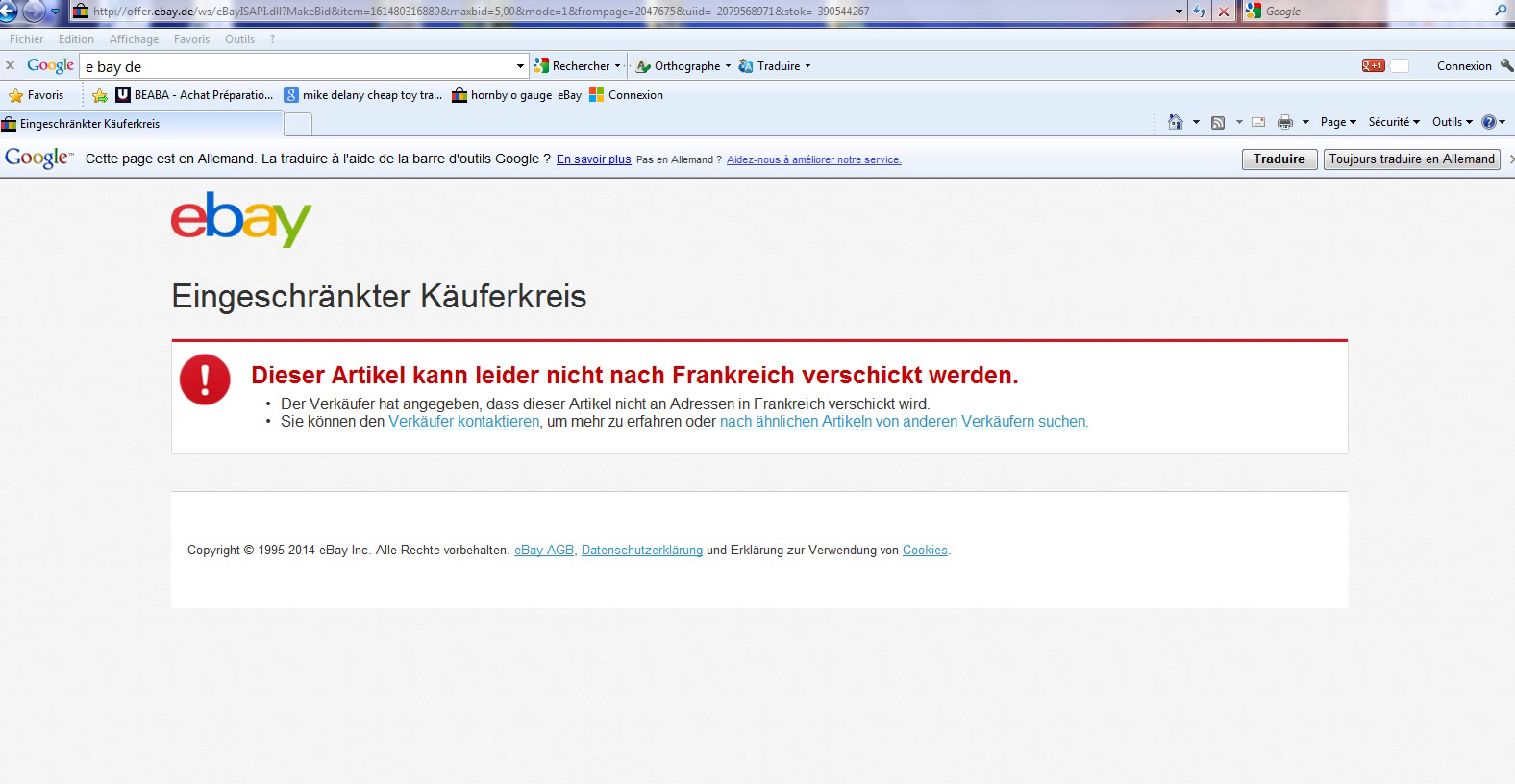
Task: Refresh the page with the blue arrows icon
Action: coord(1200,12)
